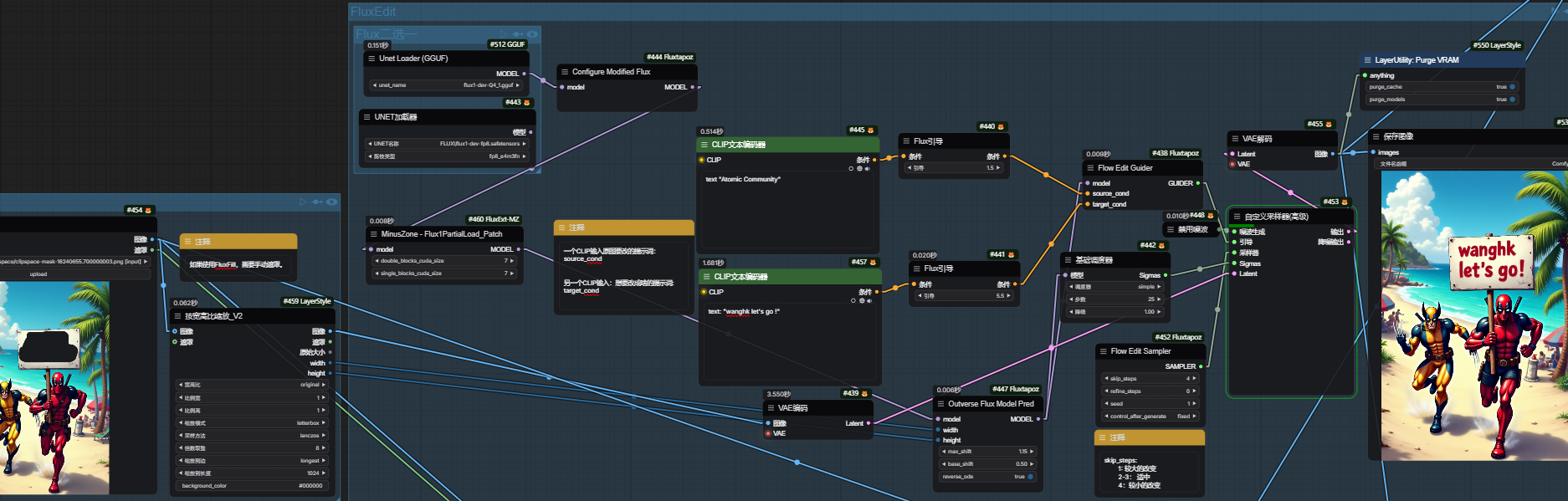Viewport: 1568px width, 501px height.
Task: Click the 自定义采样器(高级) node menu icon
Action: (x=1237, y=217)
